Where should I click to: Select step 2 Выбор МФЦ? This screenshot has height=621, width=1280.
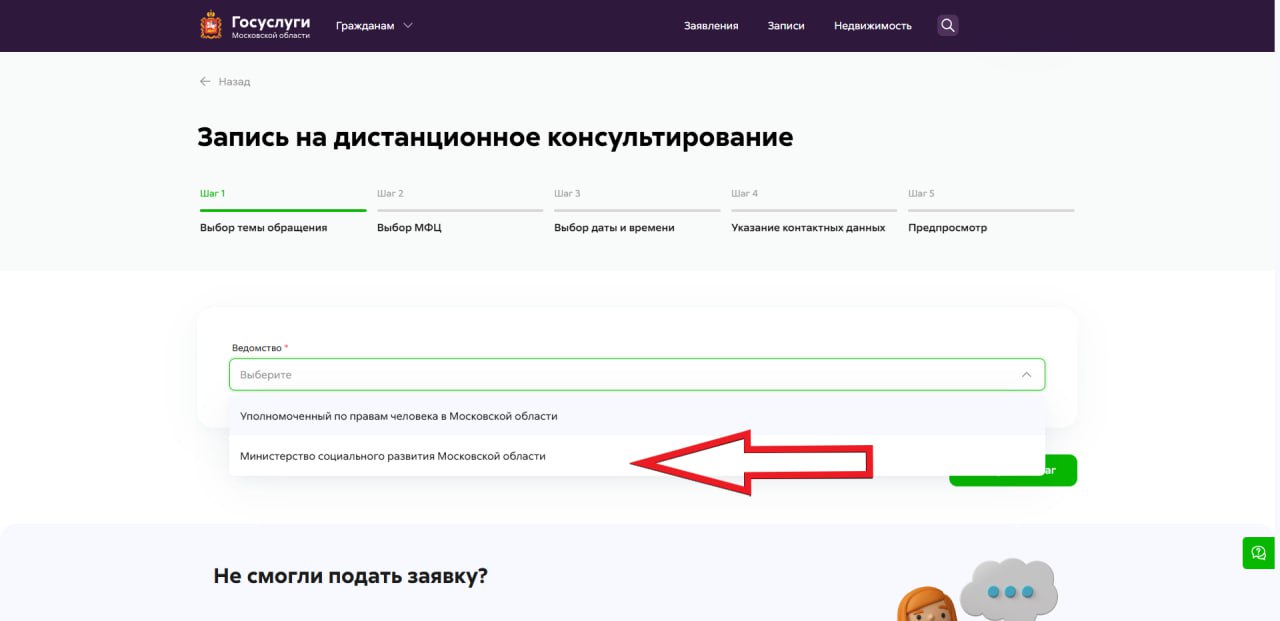pos(409,227)
